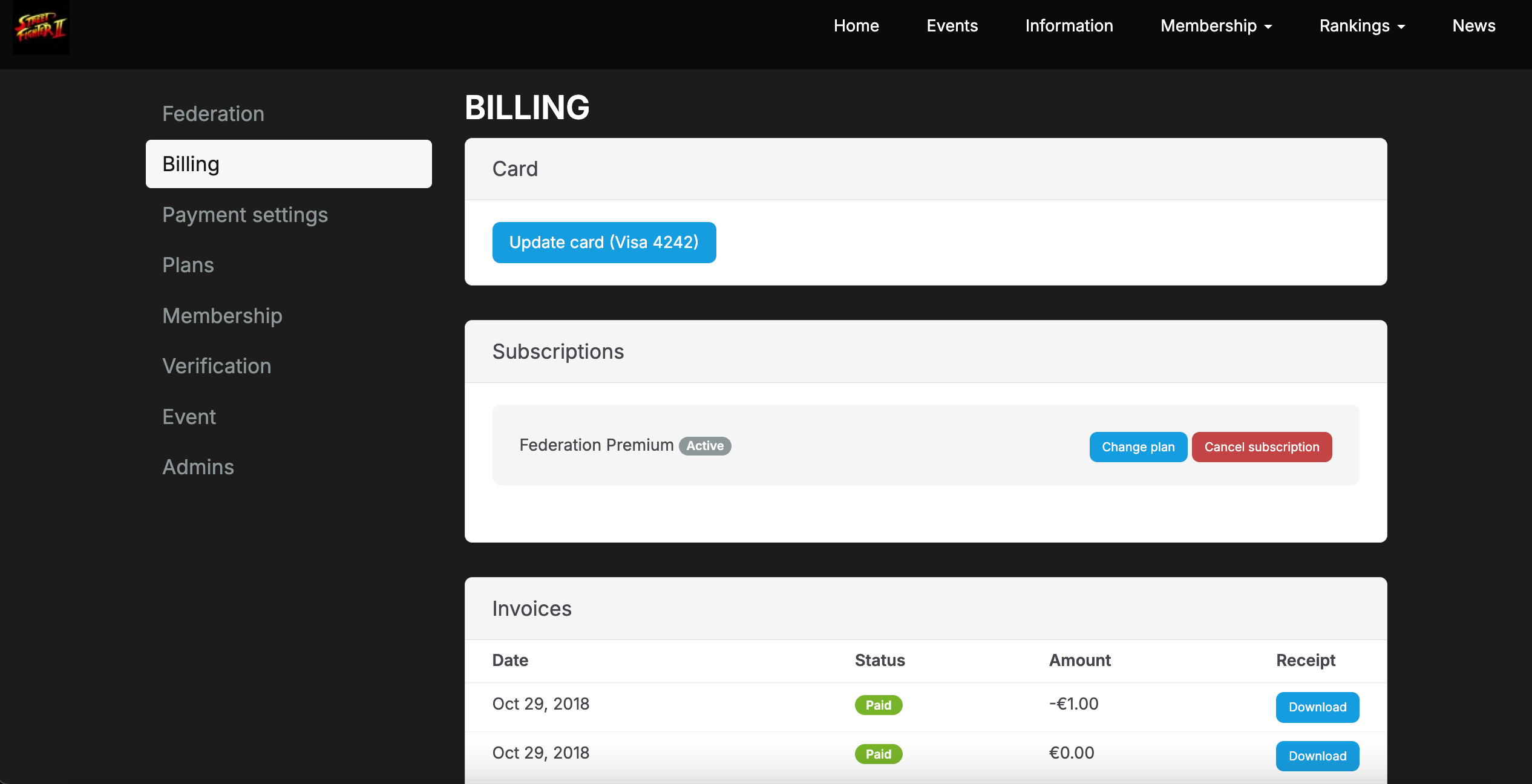Screen dimensions: 1532x784
Task: Click the red Cancel subscription button
Action: (1262, 447)
